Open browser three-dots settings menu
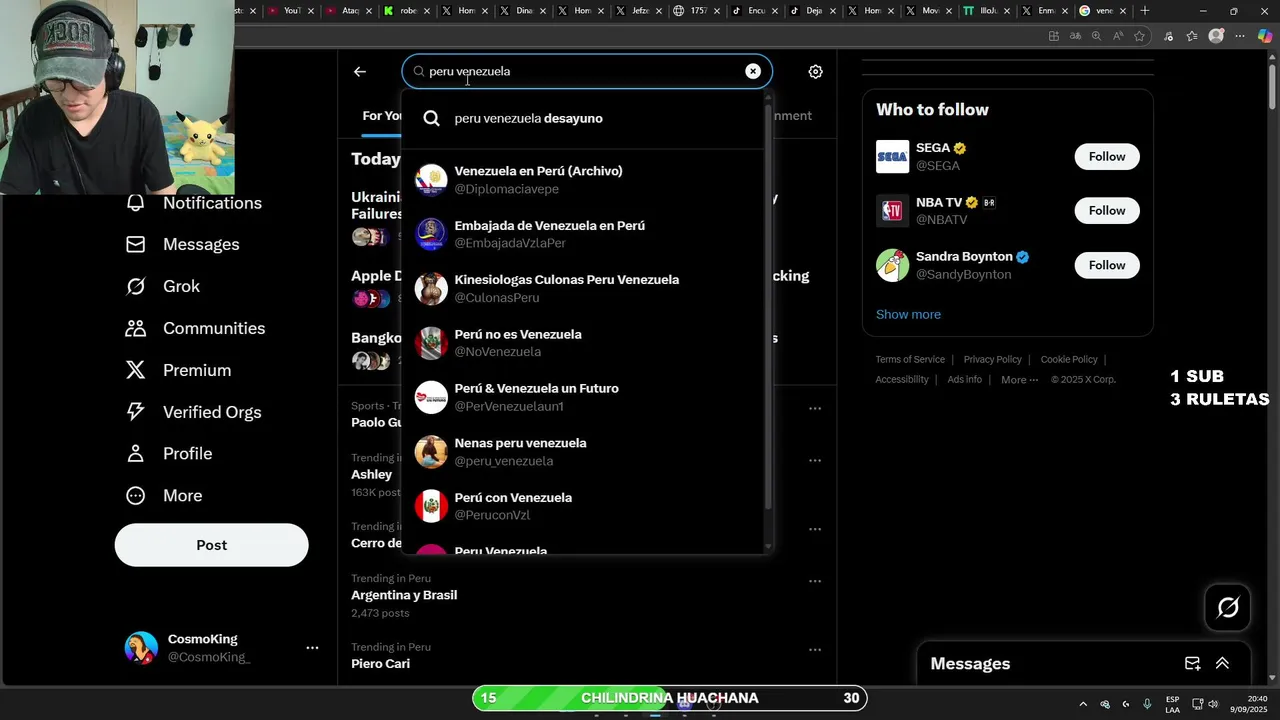 (1240, 36)
